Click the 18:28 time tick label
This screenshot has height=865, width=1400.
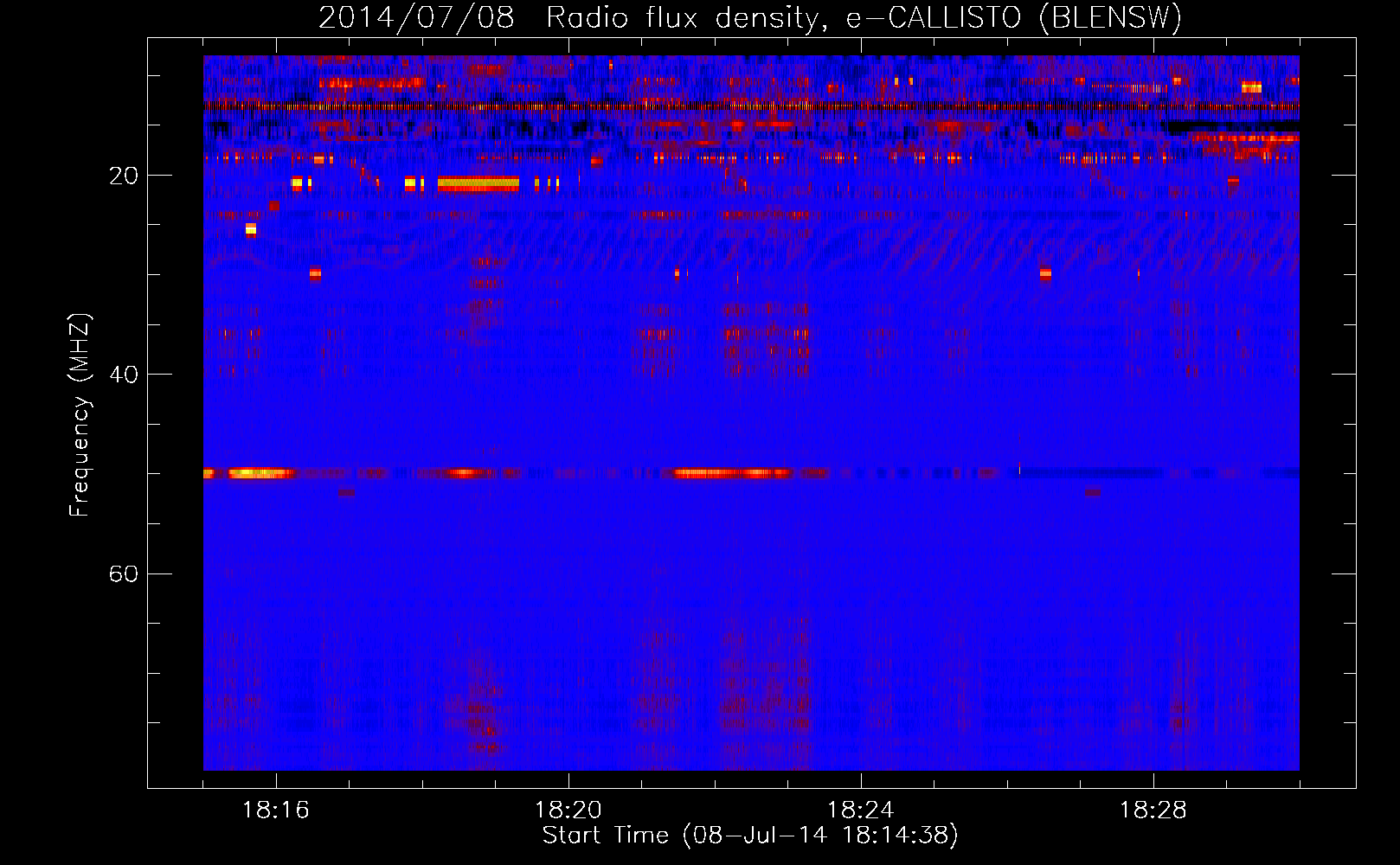click(1153, 811)
